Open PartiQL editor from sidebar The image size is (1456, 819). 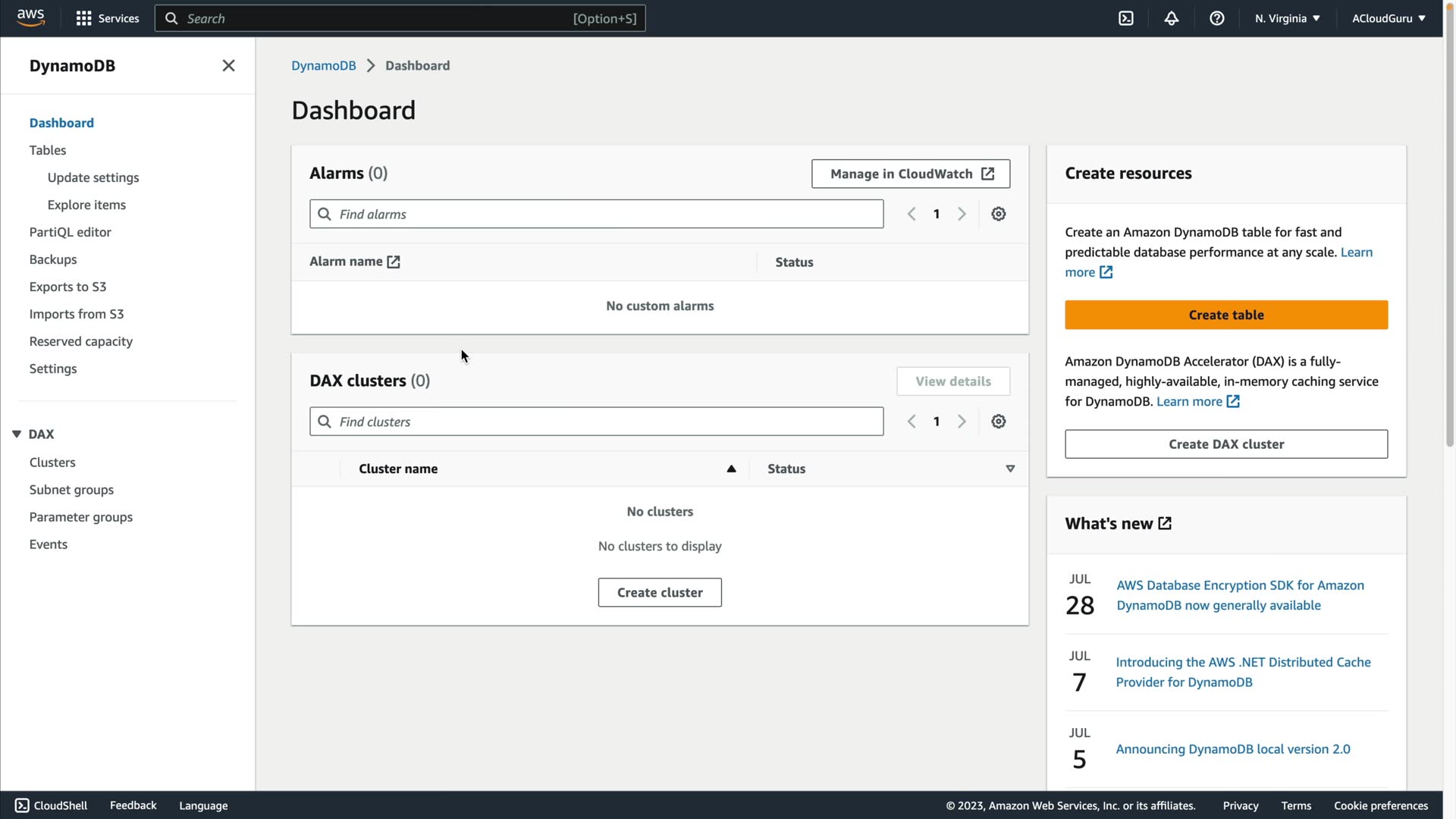pos(71,232)
